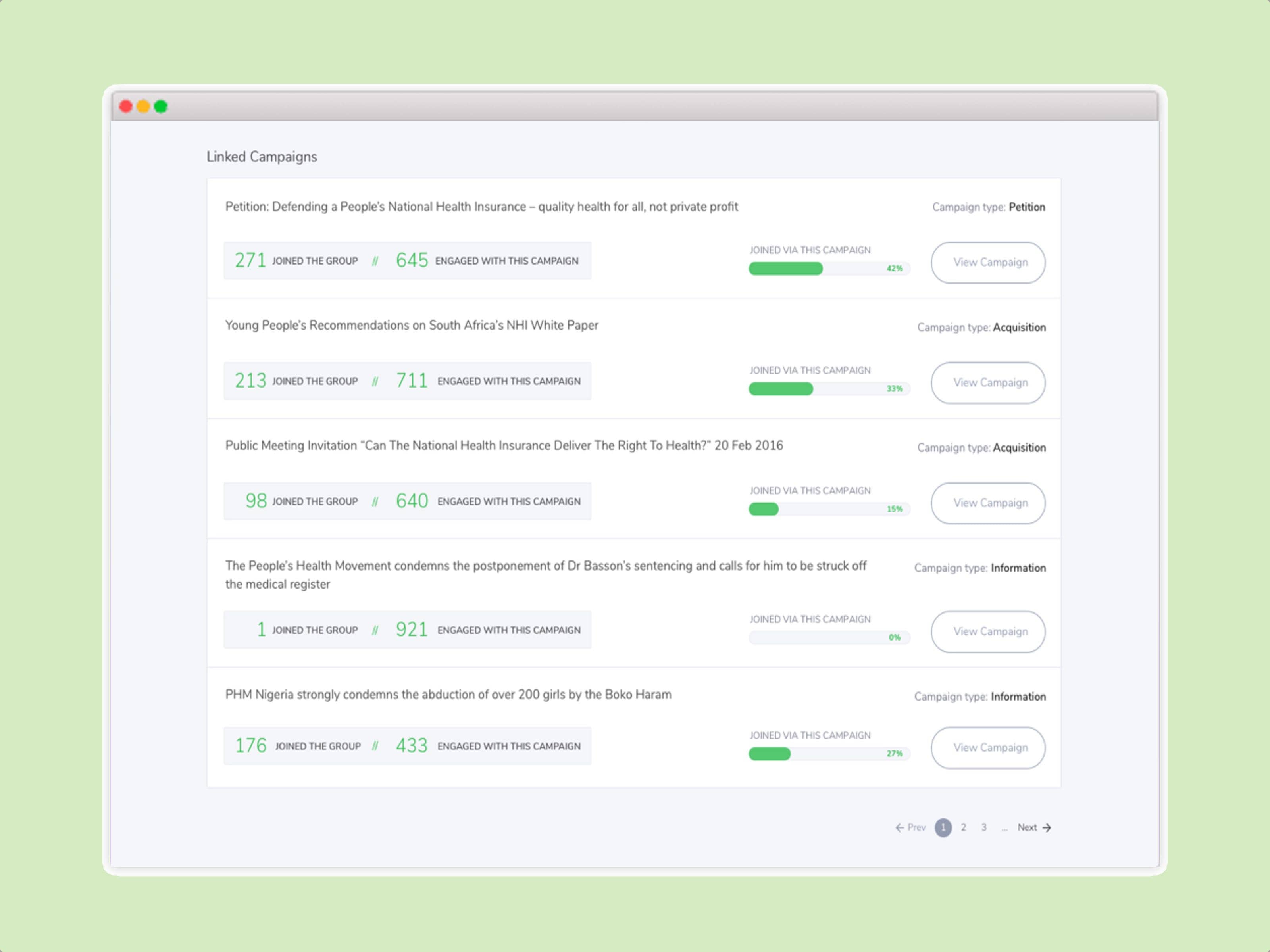View Campaign for PHM Nigeria Boko Haram
This screenshot has height=952, width=1270.
pyautogui.click(x=987, y=748)
